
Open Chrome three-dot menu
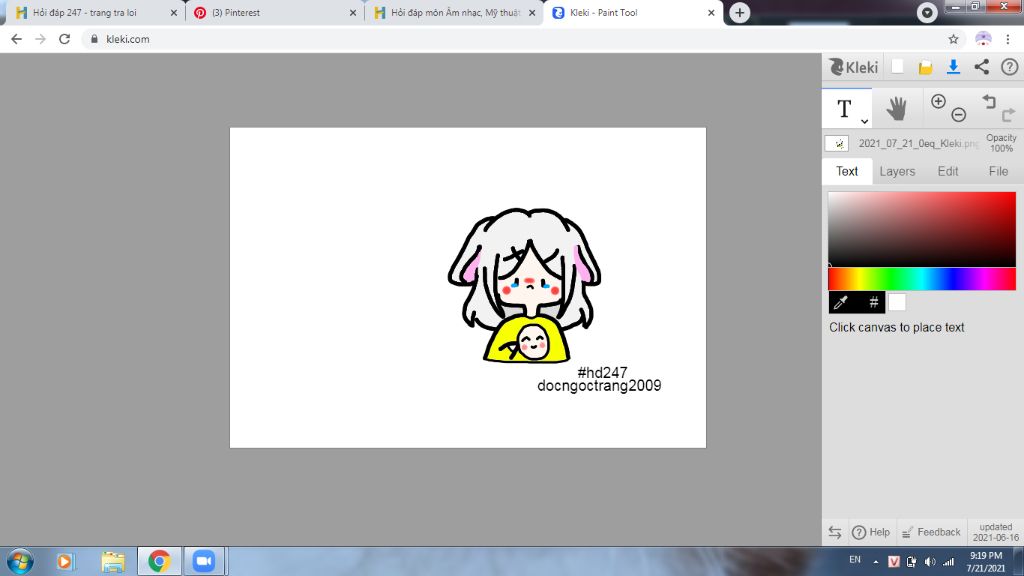coord(1008,39)
